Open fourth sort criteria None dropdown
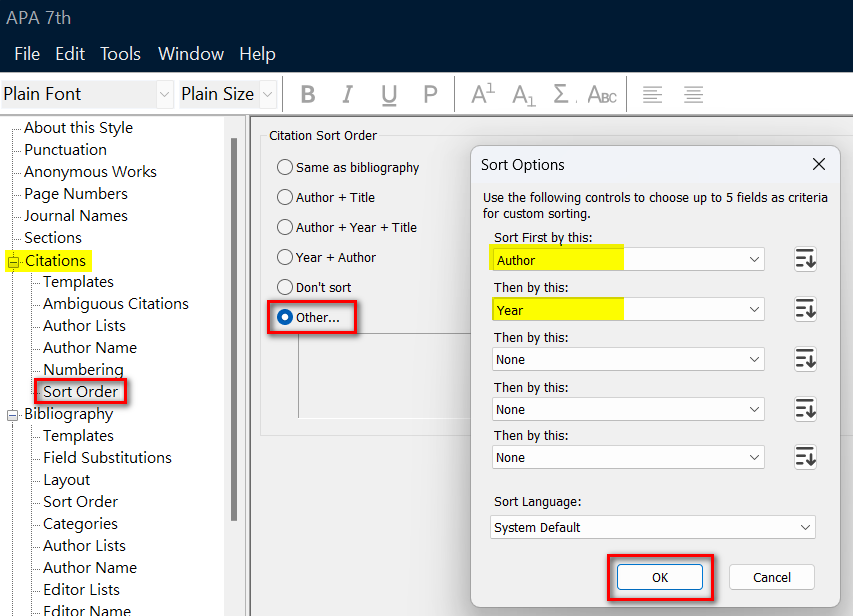Screen dimensions: 853x616 628,409
